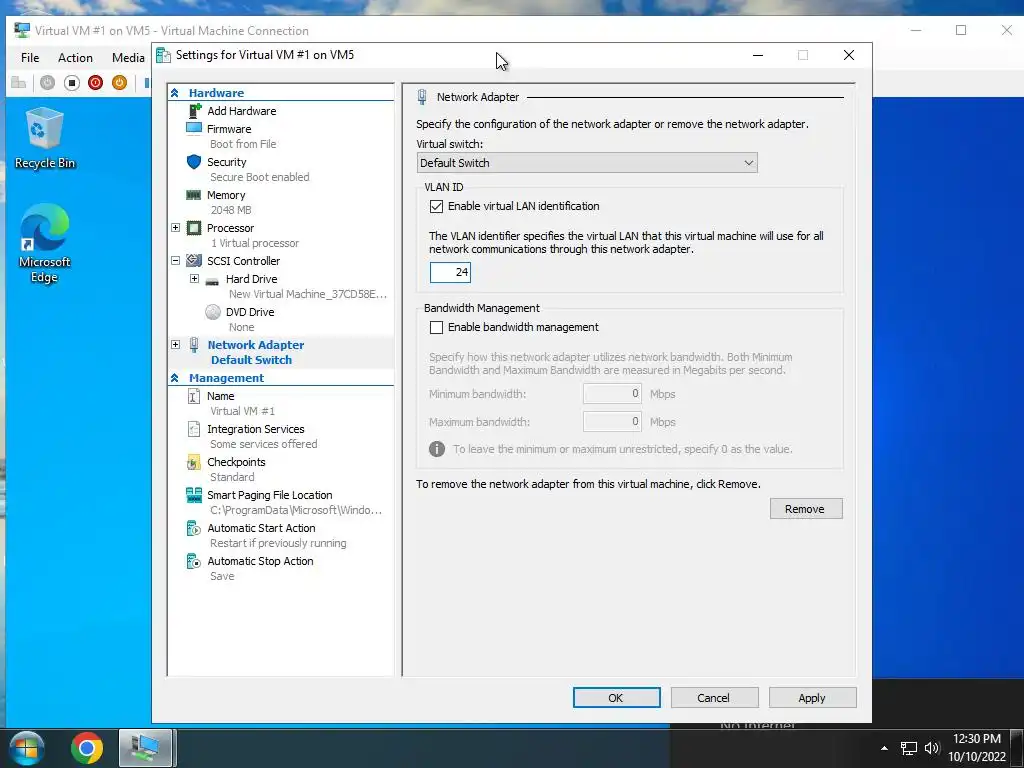Check Enable bandwidth management
1024x768 pixels.
tap(436, 327)
